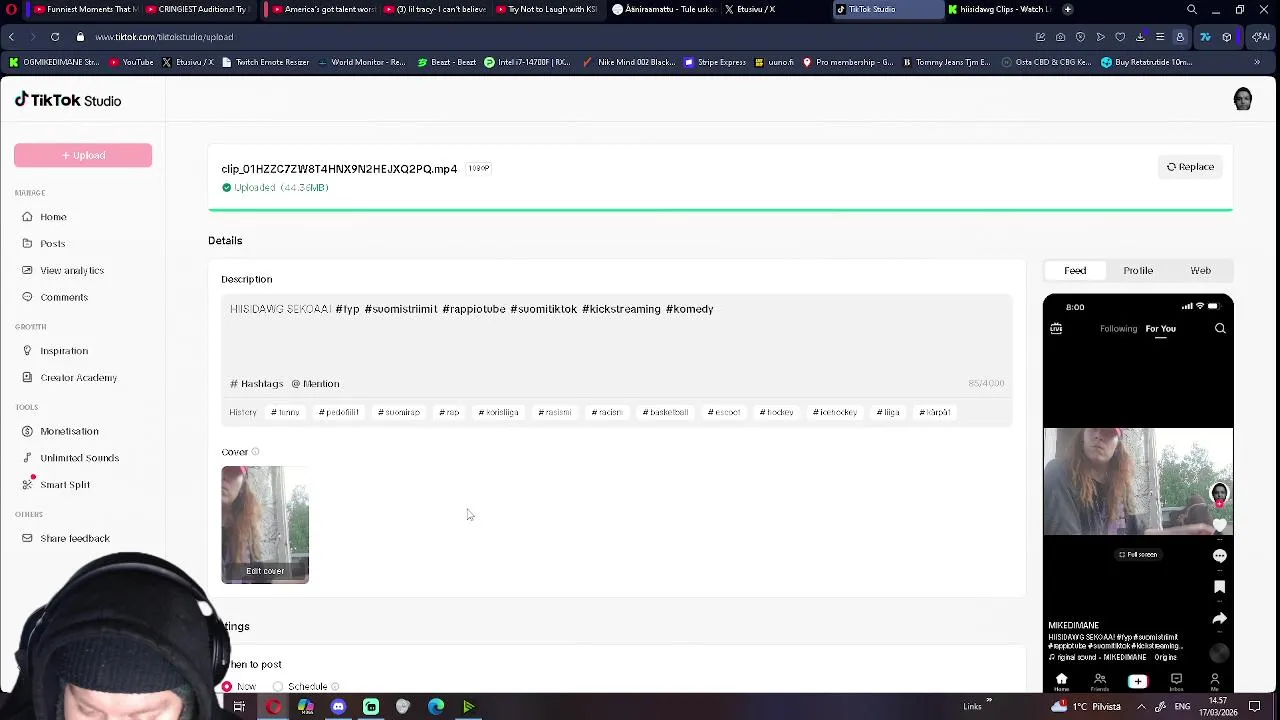Click the browser reload button

54,37
